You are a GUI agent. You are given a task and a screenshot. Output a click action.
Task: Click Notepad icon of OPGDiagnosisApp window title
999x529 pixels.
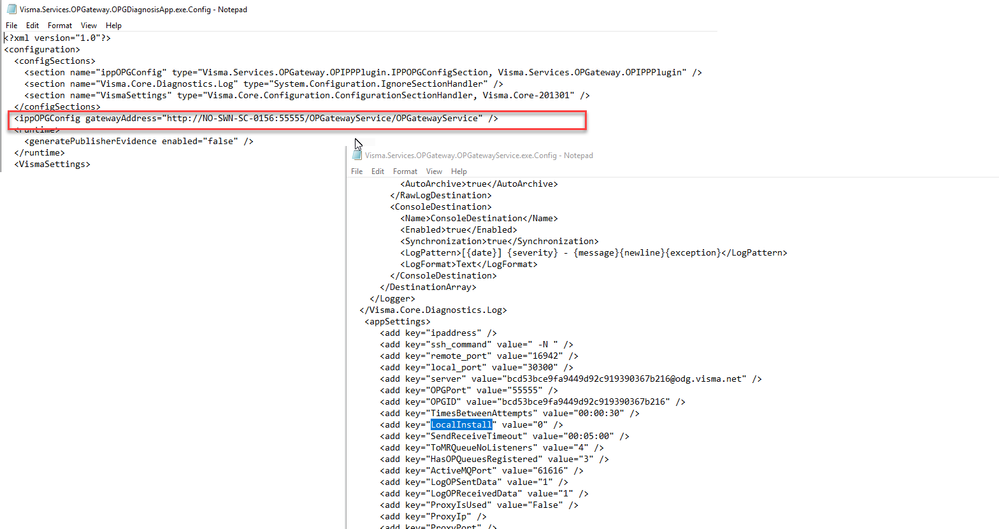[x=11, y=10]
